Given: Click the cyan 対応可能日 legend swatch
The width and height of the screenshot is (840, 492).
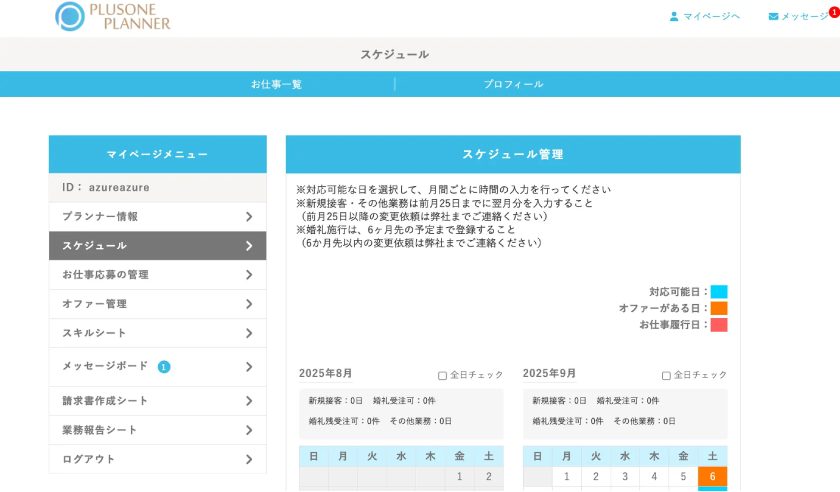Looking at the screenshot, I should pos(719,292).
